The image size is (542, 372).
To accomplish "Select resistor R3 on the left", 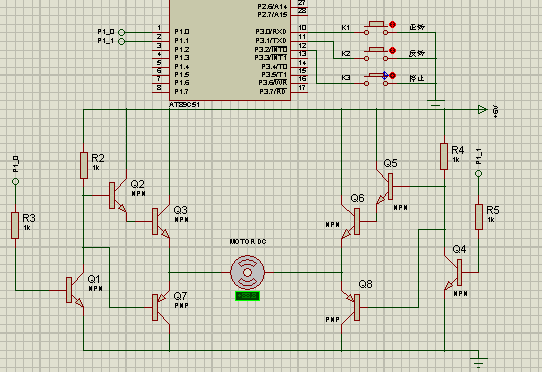I will [15, 225].
